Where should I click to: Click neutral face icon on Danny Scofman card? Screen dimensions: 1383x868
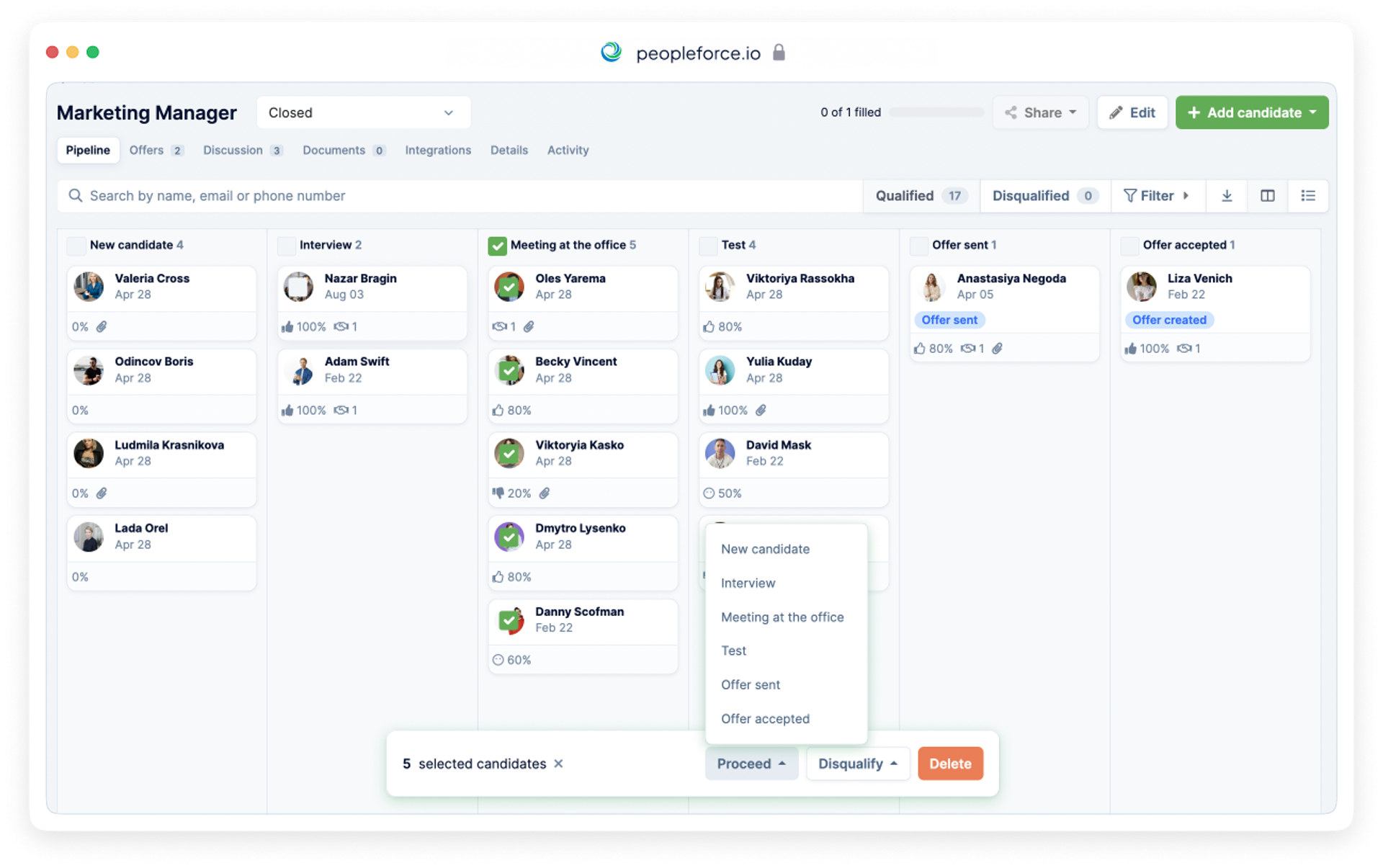click(498, 660)
